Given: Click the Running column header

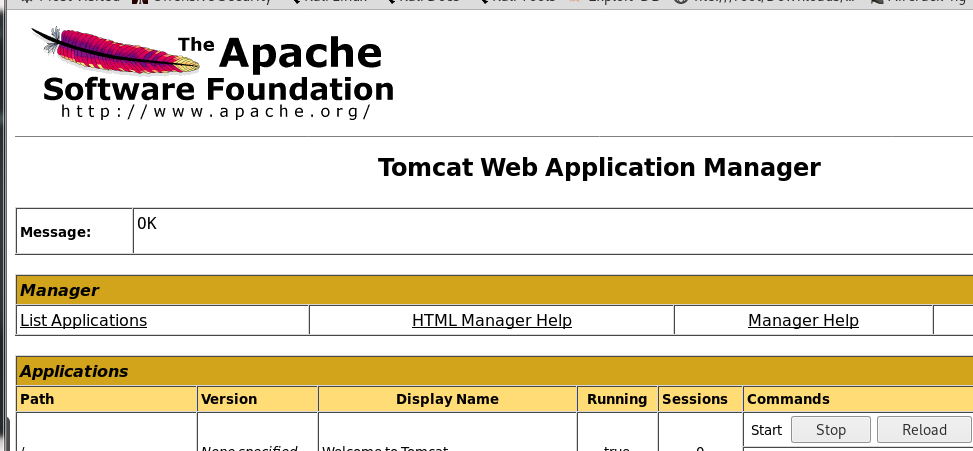Looking at the screenshot, I should click(617, 399).
